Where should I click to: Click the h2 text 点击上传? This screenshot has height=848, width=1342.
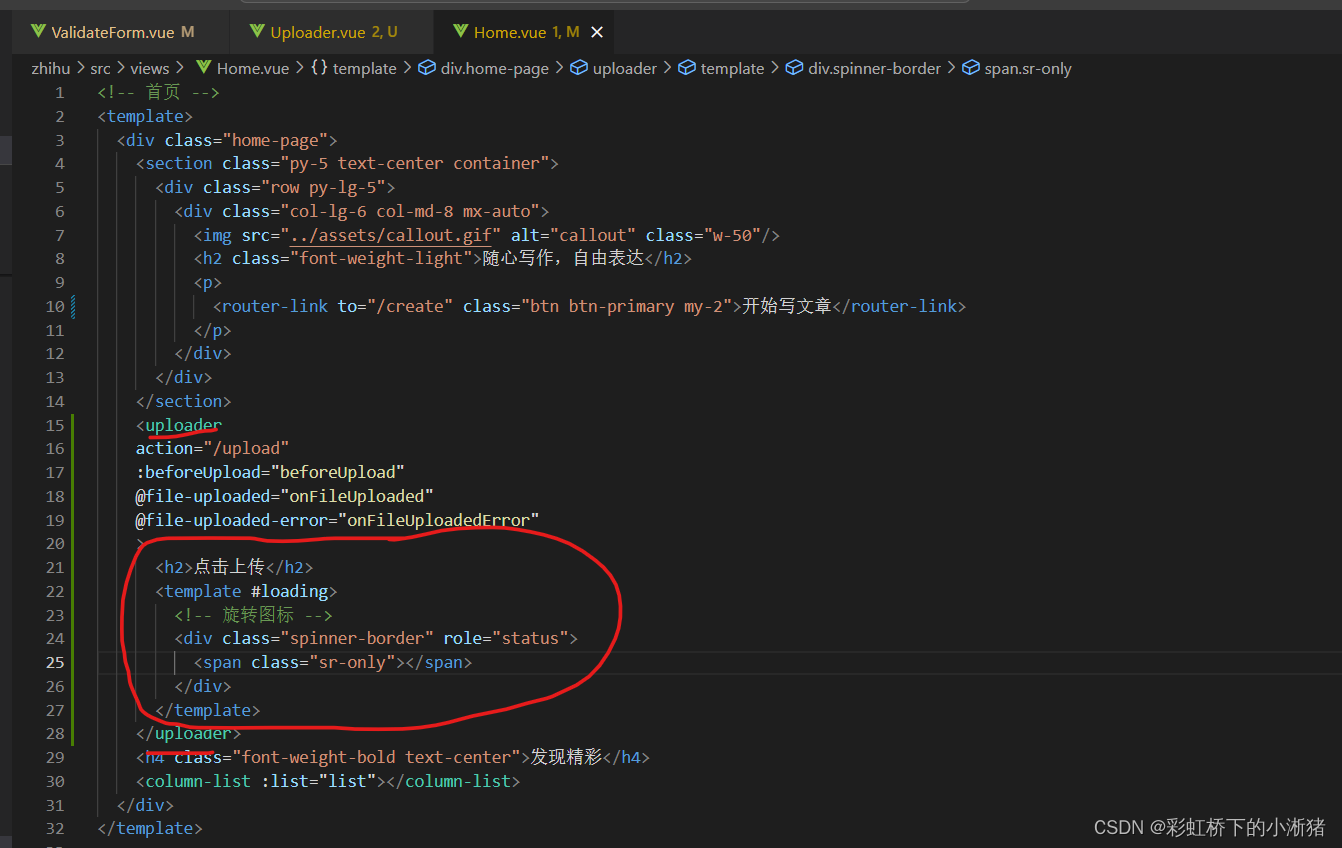(x=229, y=567)
